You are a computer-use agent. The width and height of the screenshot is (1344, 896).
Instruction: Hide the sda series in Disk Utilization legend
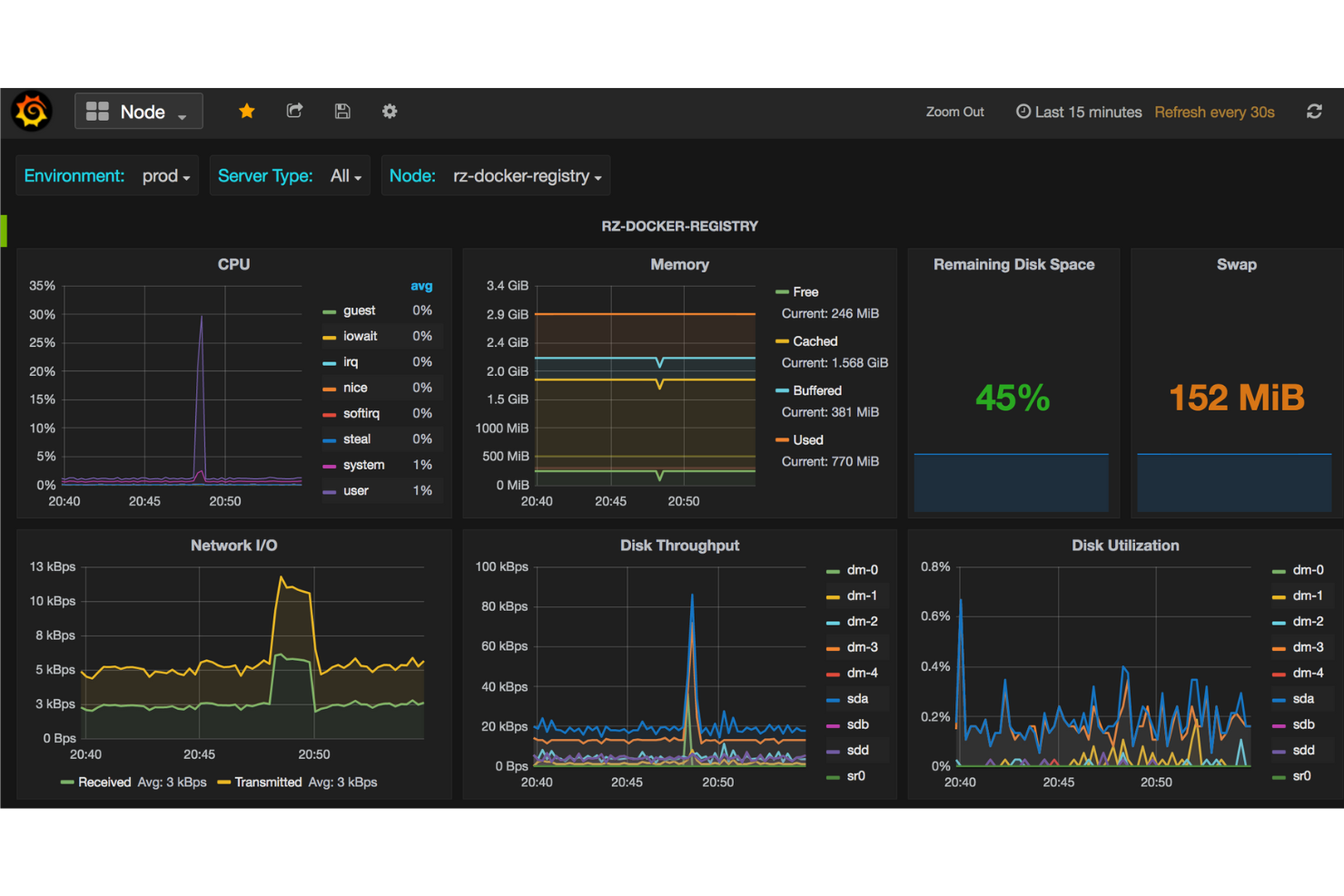1302,698
